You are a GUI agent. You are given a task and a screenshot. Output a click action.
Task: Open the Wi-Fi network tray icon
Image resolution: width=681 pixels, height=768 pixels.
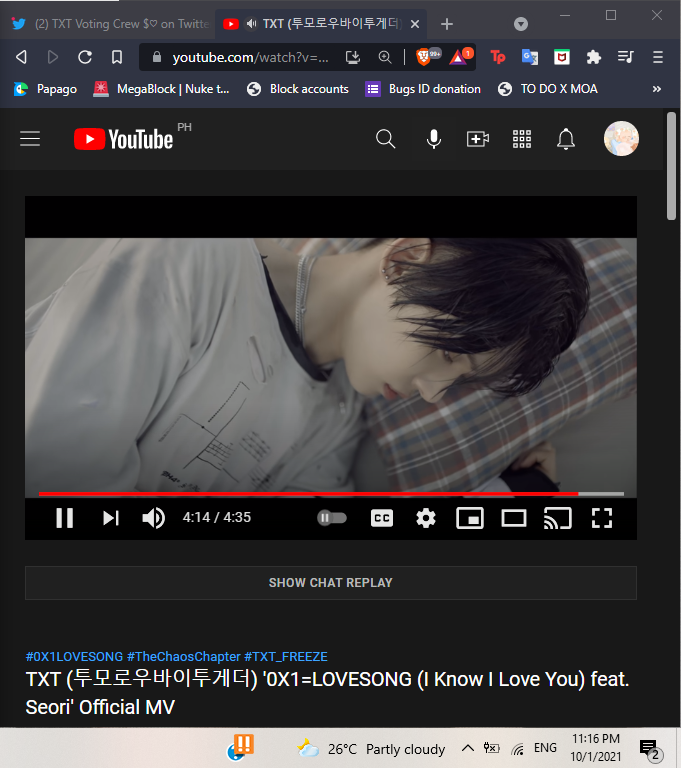point(518,748)
